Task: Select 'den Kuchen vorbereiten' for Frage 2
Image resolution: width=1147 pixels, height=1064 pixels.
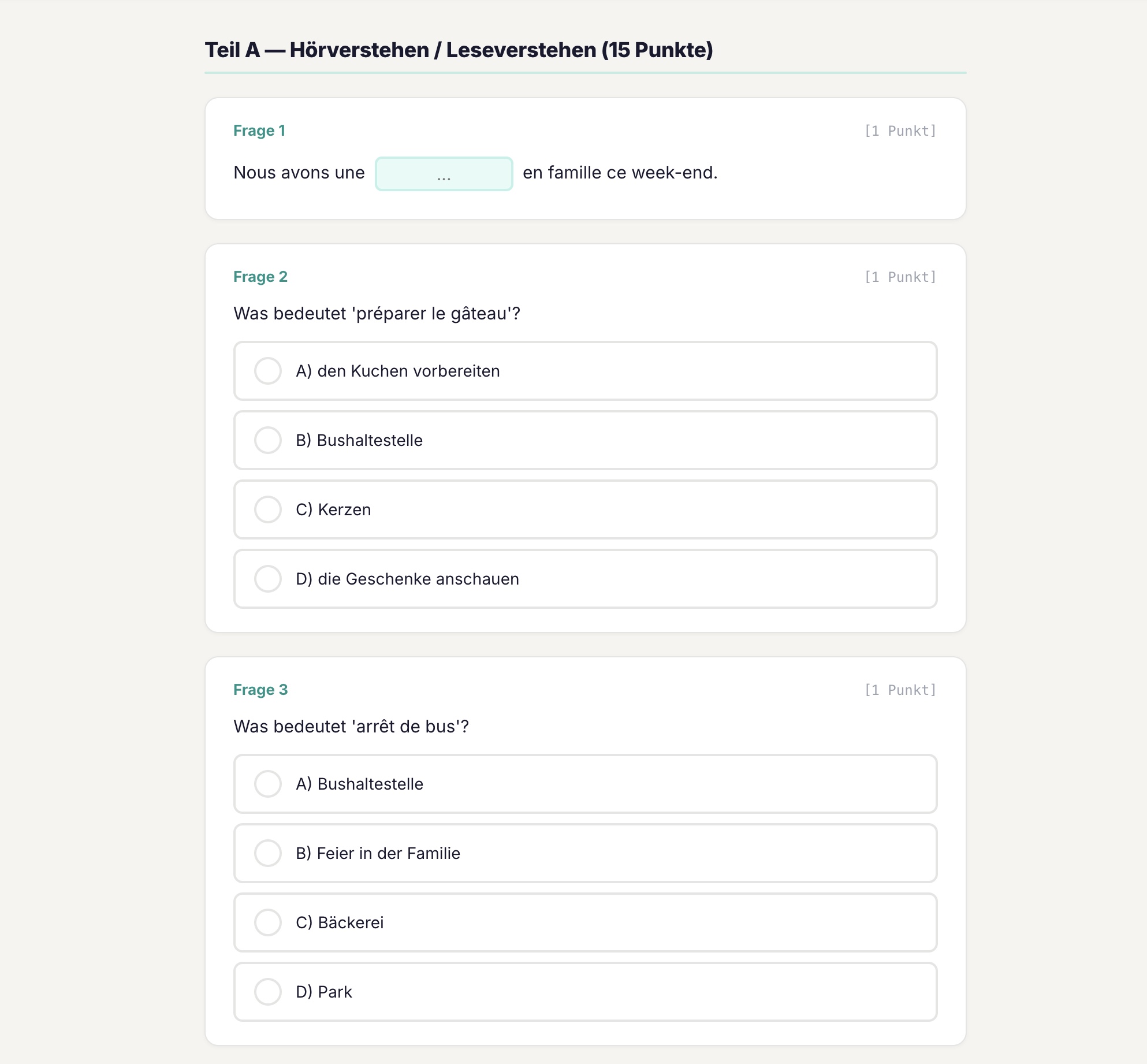Action: click(x=268, y=371)
